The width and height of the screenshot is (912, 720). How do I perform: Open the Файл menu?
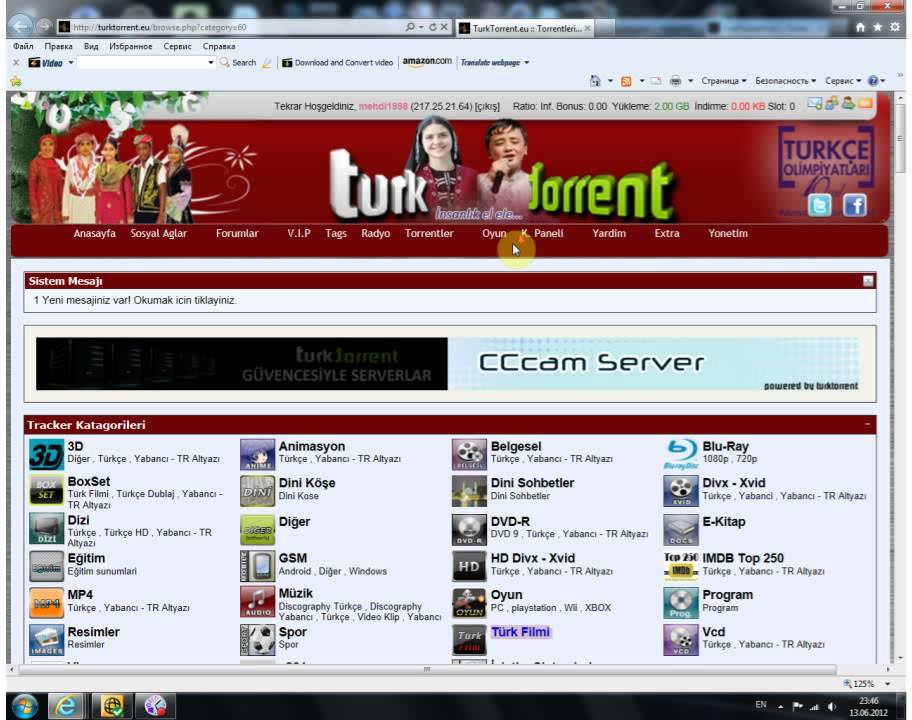(x=23, y=46)
